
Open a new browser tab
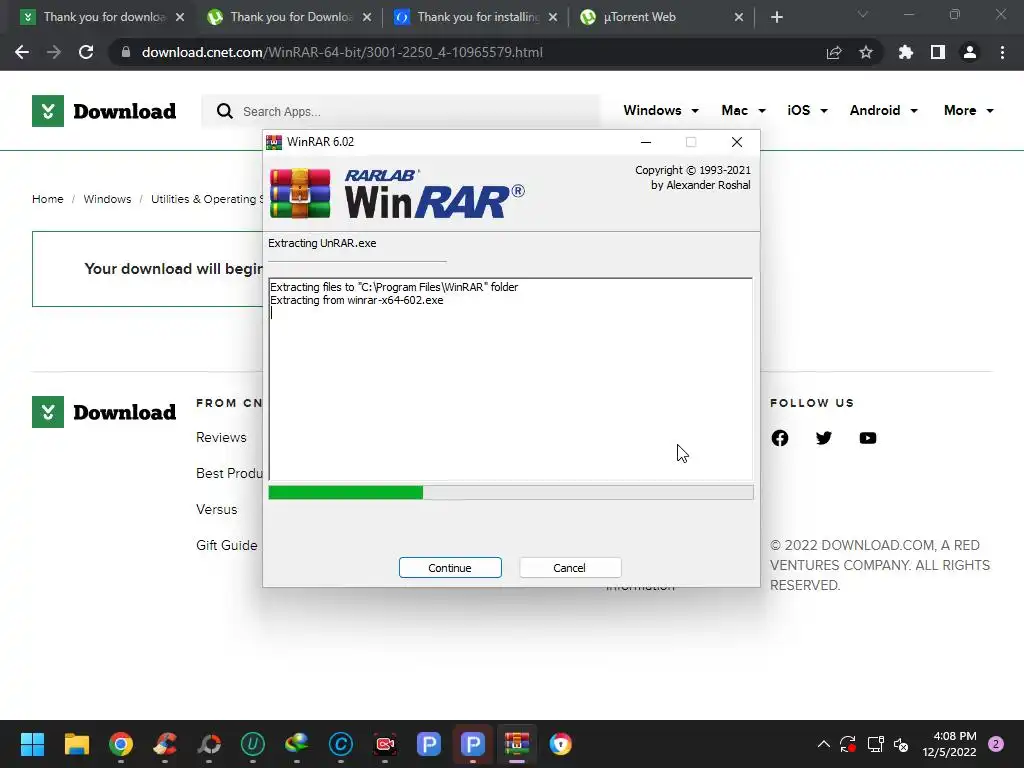[x=776, y=17]
